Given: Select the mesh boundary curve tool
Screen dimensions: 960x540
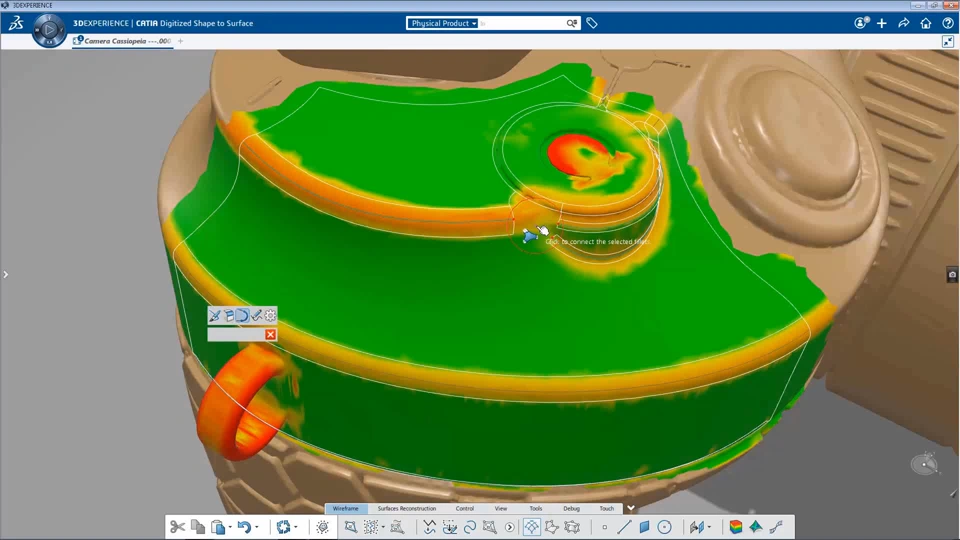Looking at the screenshot, I should (x=490, y=527).
